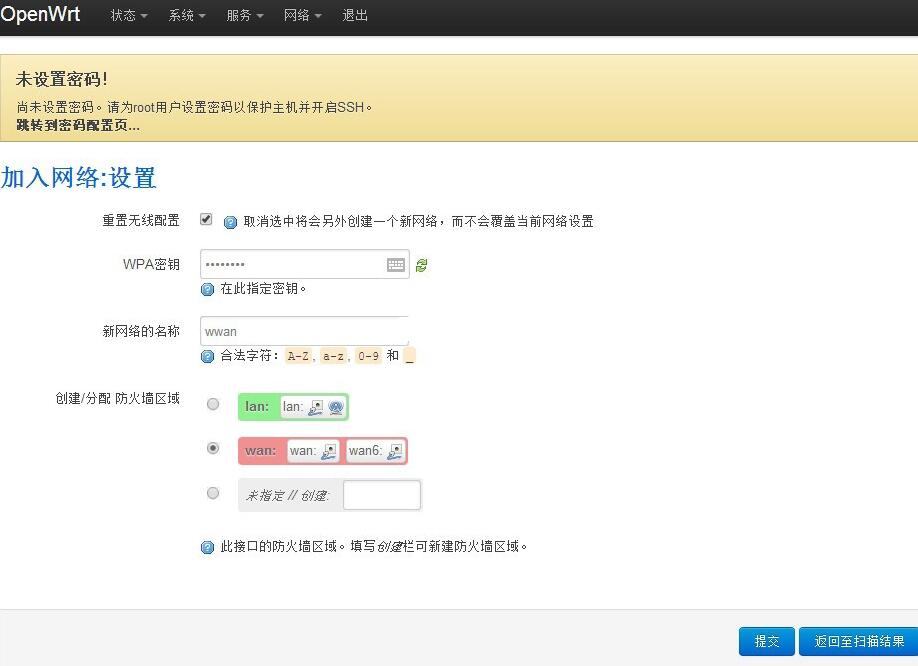Choose the 未指定/创建 zone radio button
918x666 pixels.
coord(213,493)
